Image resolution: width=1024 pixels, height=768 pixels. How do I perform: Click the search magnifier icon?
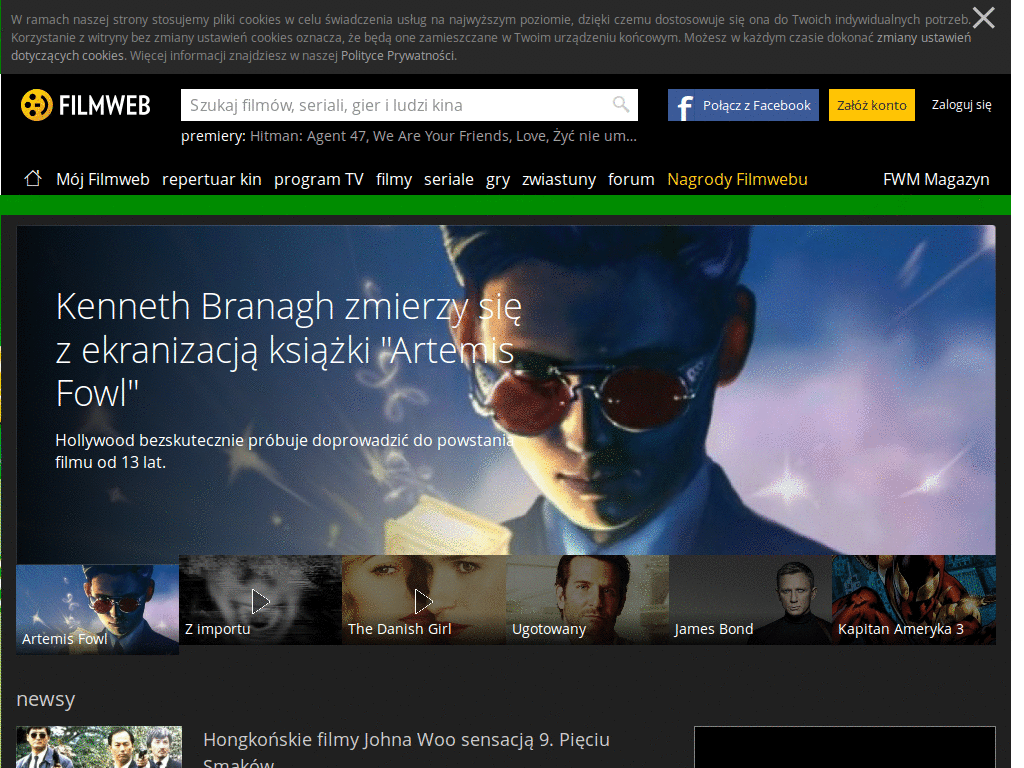[622, 104]
